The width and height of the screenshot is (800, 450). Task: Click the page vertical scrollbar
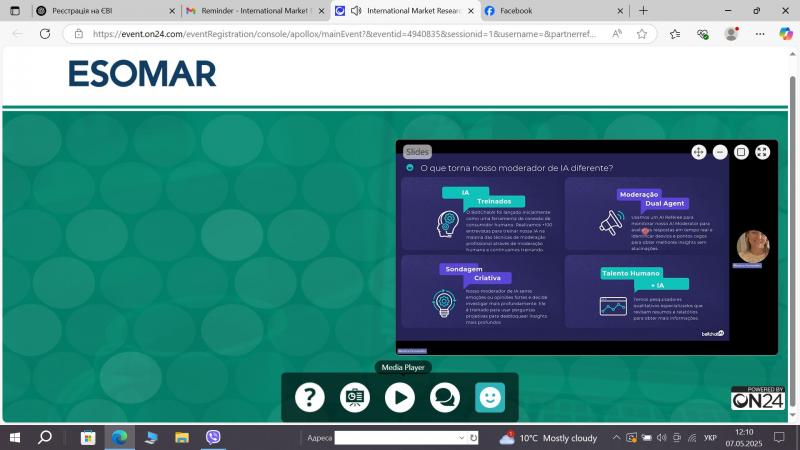click(x=792, y=240)
